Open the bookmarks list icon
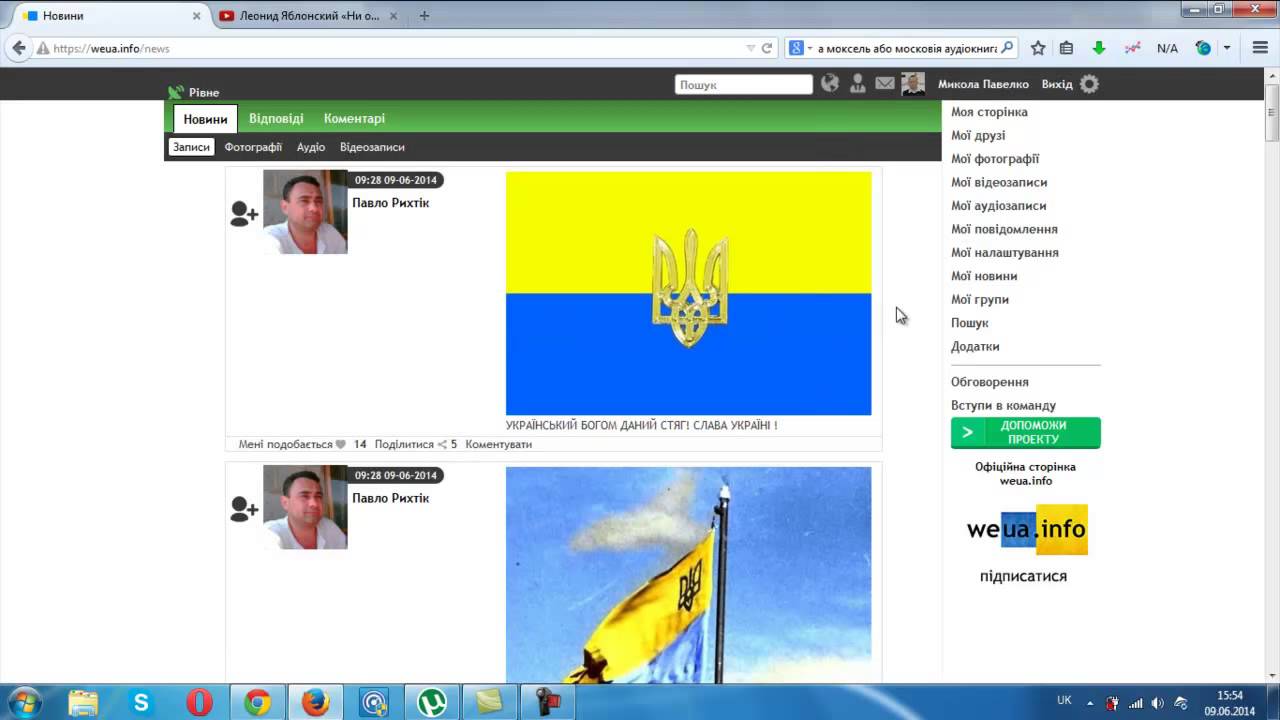The width and height of the screenshot is (1280, 720). point(1066,48)
